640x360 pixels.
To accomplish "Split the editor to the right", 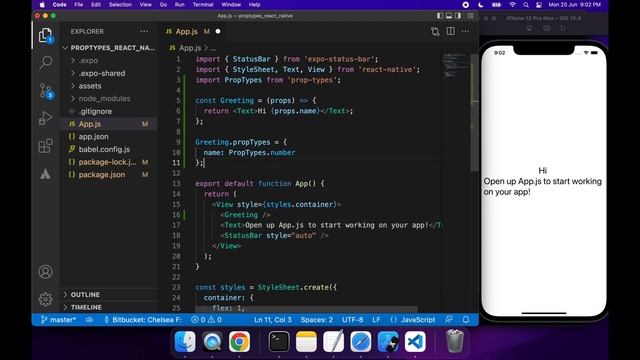I will click(451, 31).
